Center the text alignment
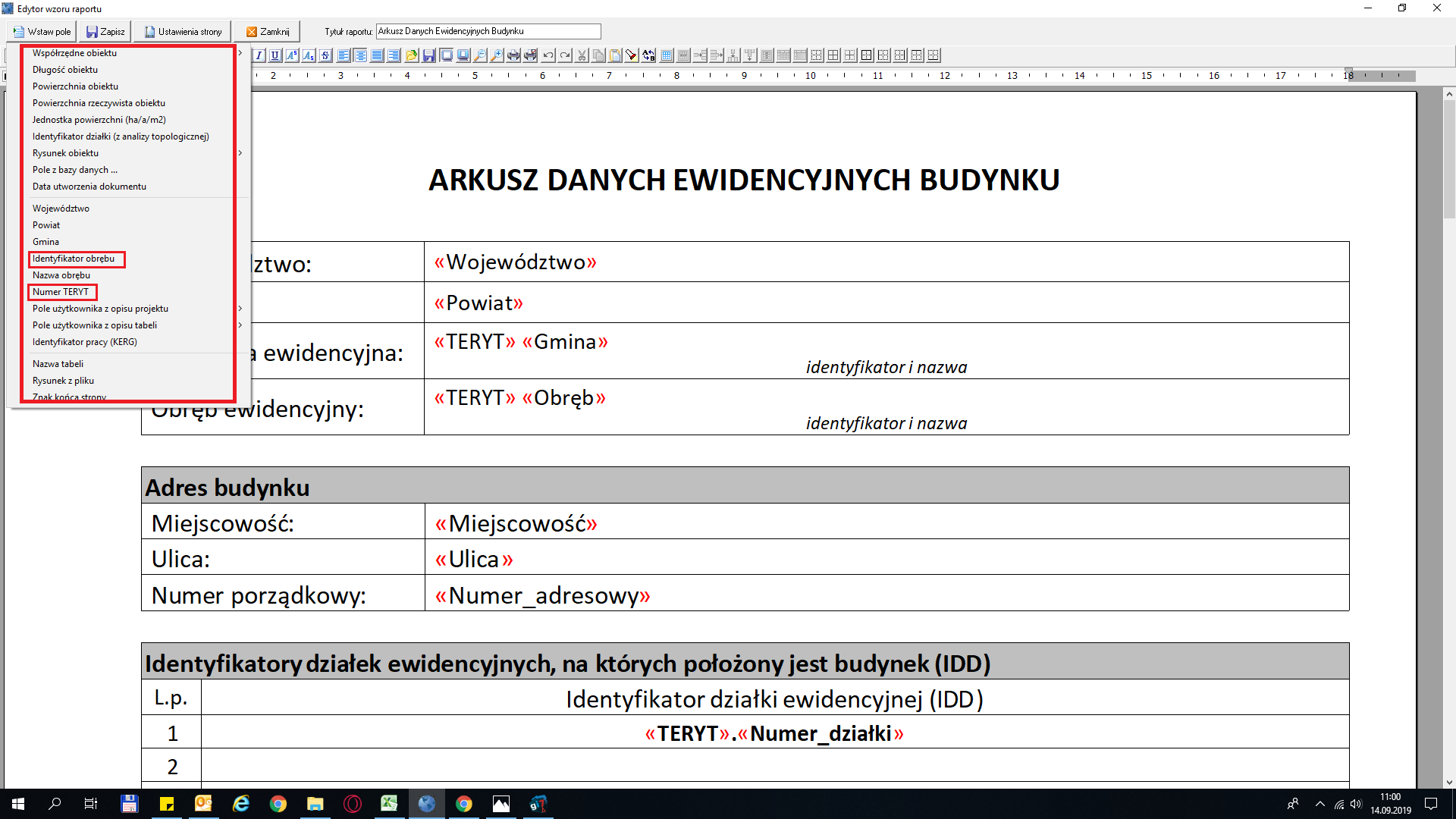This screenshot has width=1456, height=819. tap(360, 55)
